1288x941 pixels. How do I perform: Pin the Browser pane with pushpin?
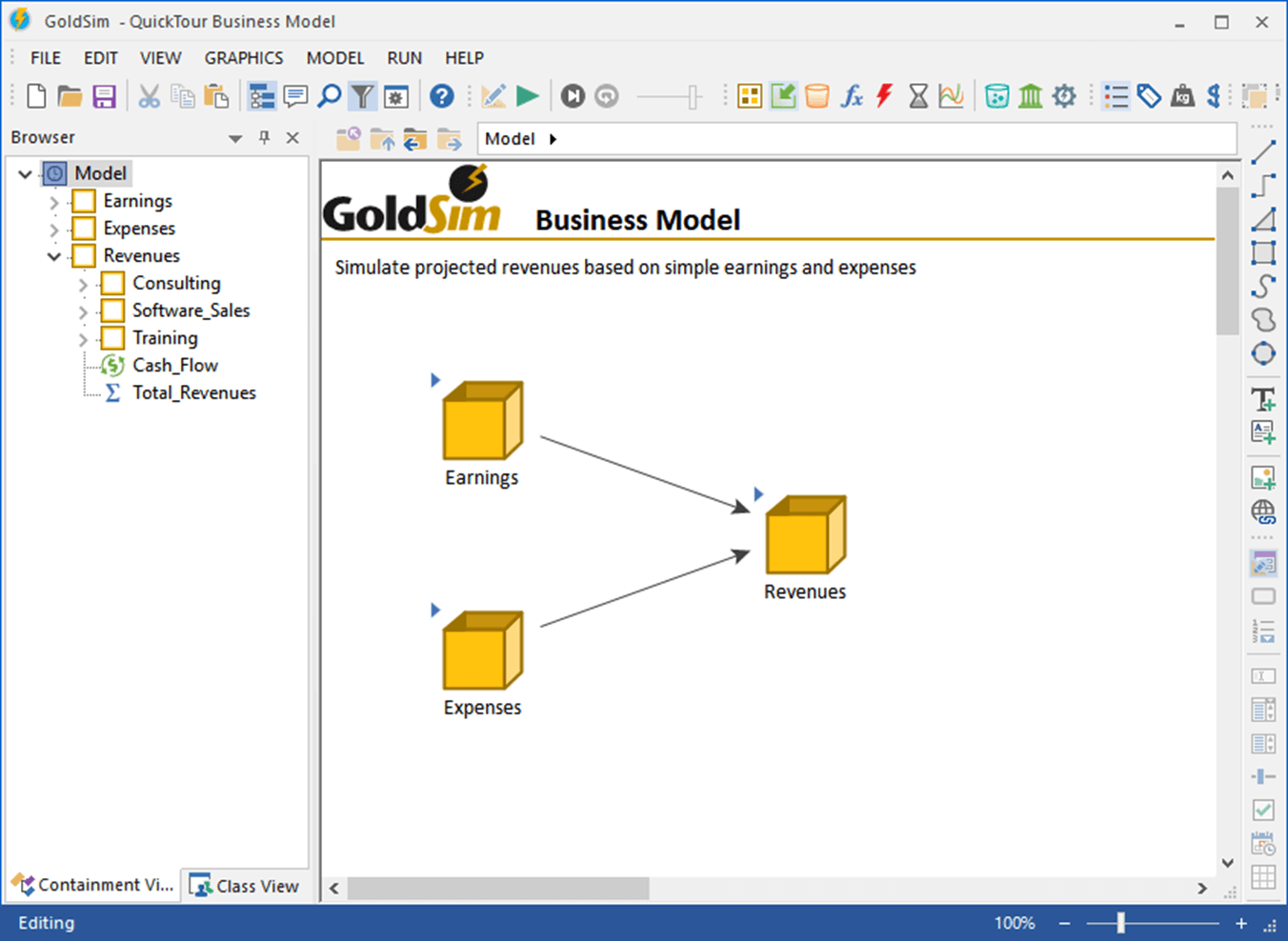pyautogui.click(x=265, y=137)
